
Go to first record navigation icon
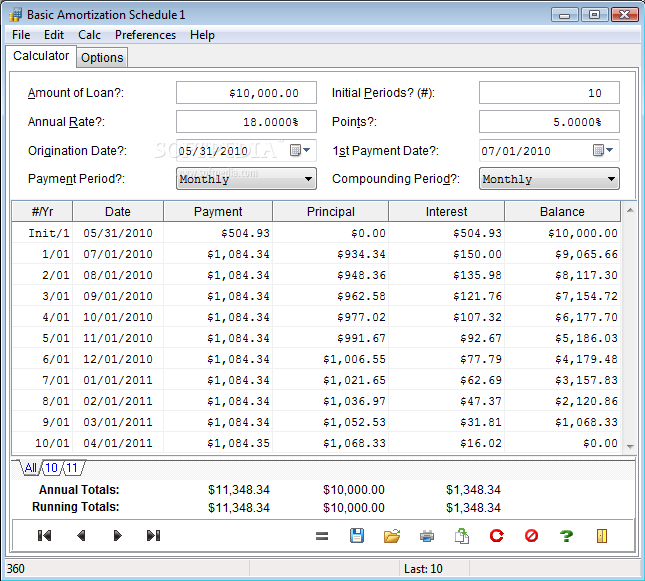coord(44,535)
